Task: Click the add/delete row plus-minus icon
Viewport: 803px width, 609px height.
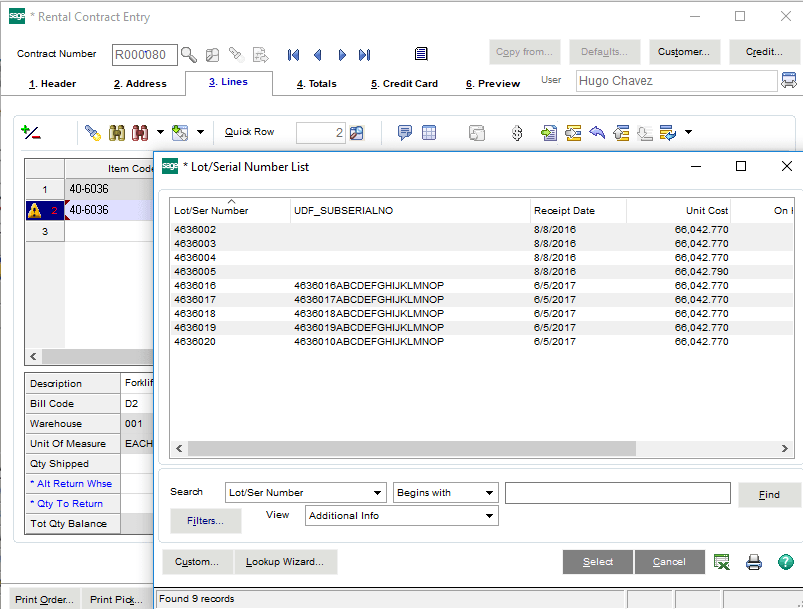Action: pyautogui.click(x=31, y=133)
